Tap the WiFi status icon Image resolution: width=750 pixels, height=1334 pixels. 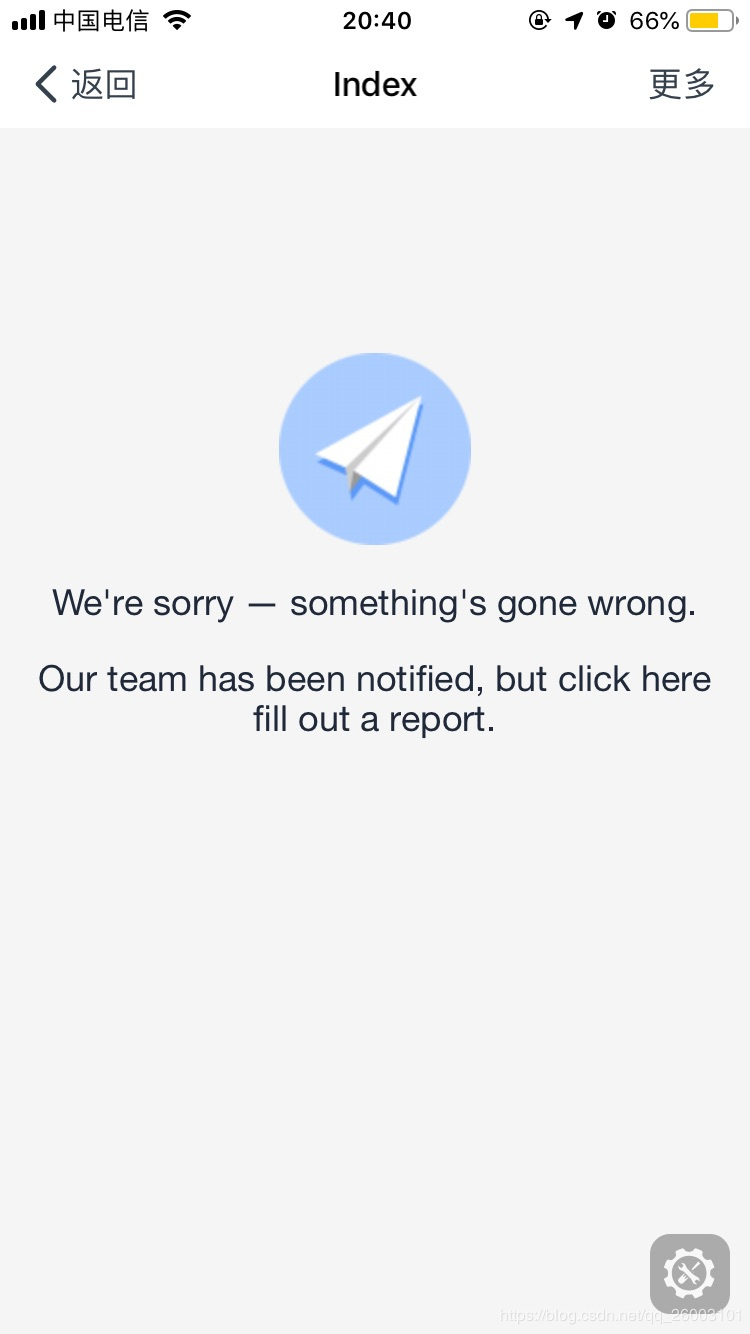(x=177, y=20)
